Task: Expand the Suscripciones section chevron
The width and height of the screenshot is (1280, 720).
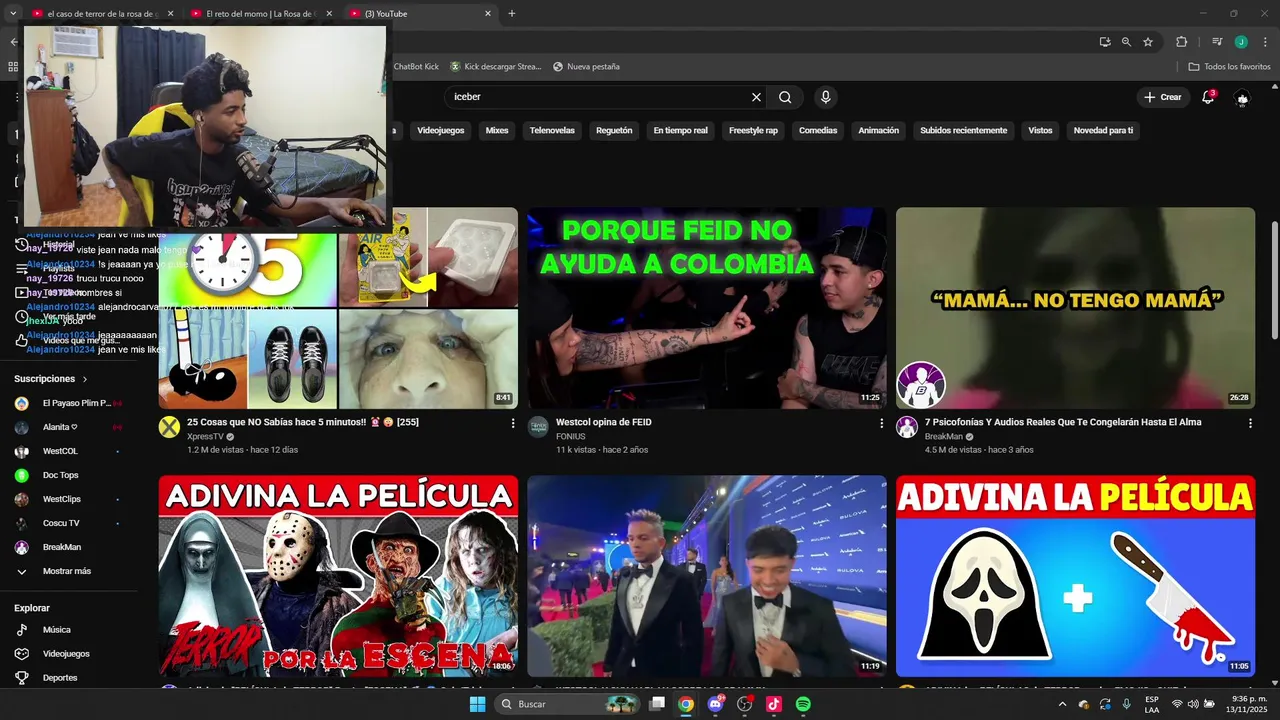Action: pyautogui.click(x=85, y=379)
